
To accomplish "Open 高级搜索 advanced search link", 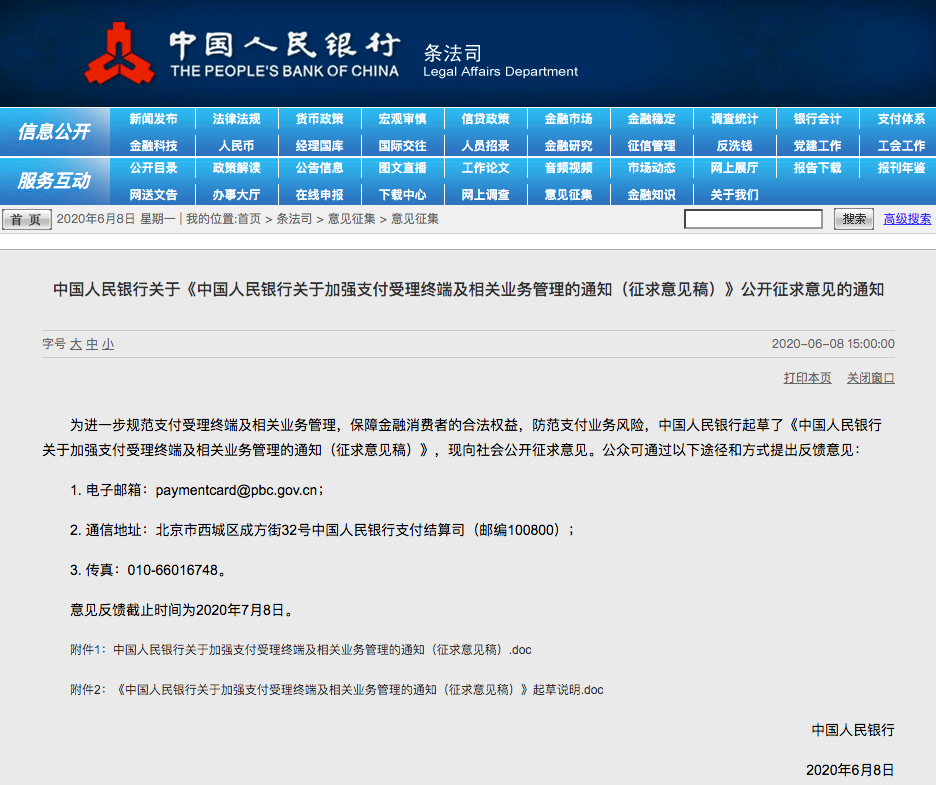I will click(x=906, y=219).
